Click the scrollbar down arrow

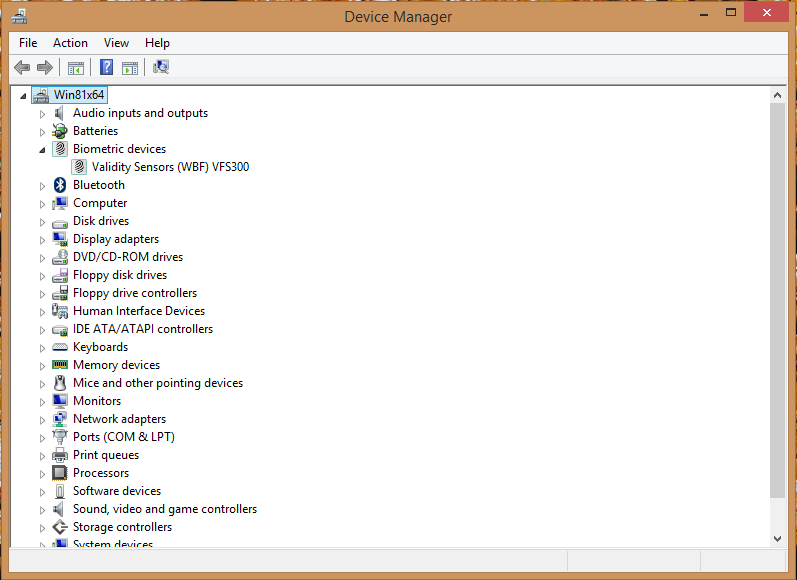[x=777, y=539]
